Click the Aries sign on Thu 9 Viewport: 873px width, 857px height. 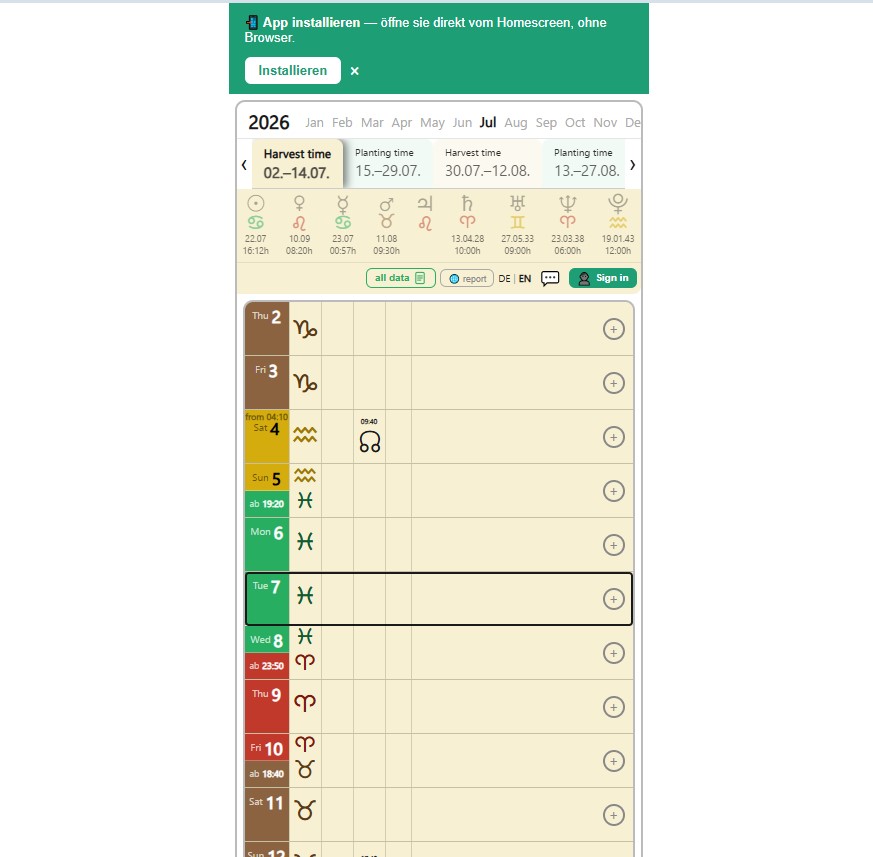(305, 703)
